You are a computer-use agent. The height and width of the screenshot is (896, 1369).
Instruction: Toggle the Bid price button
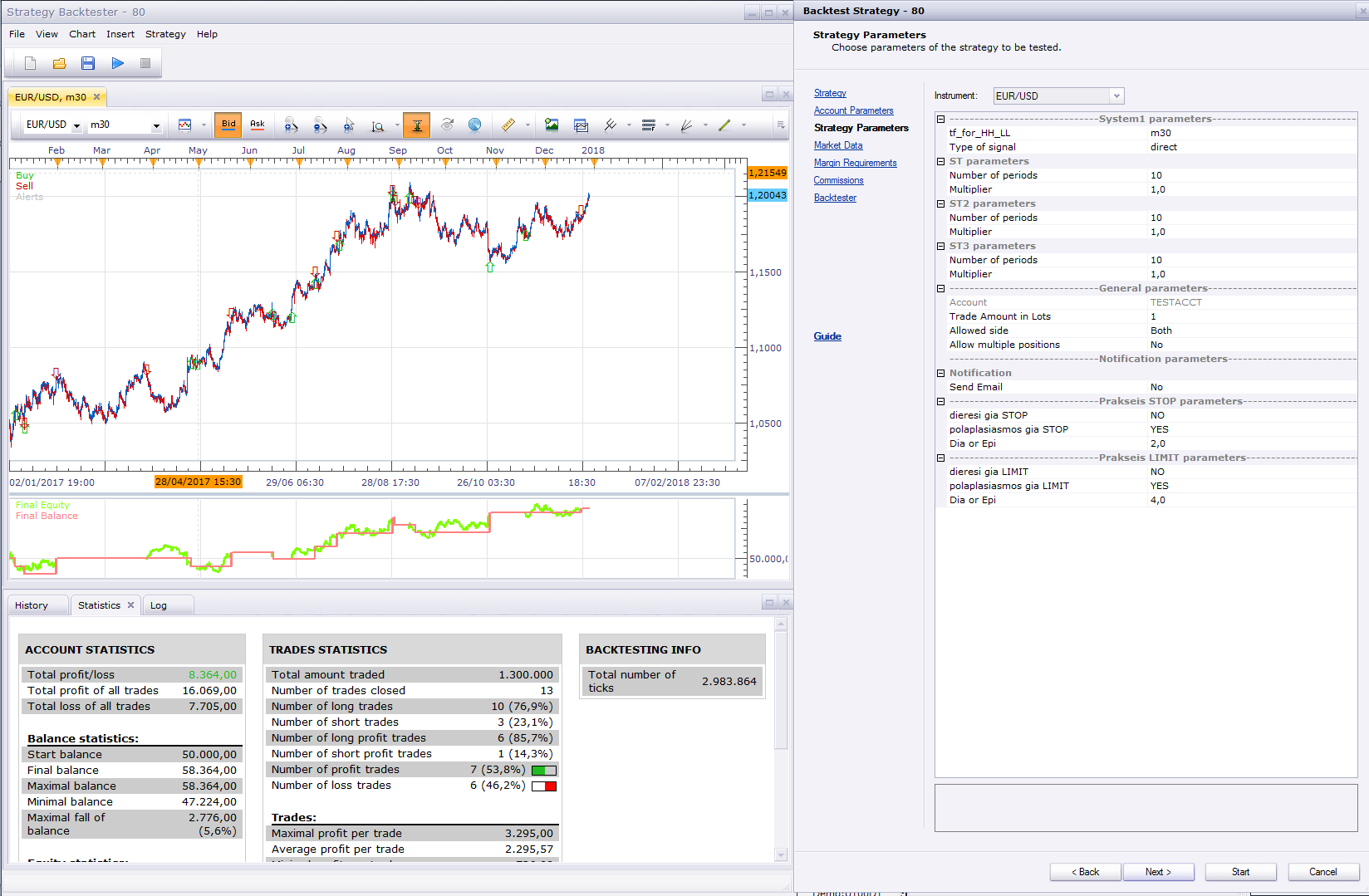pos(228,125)
